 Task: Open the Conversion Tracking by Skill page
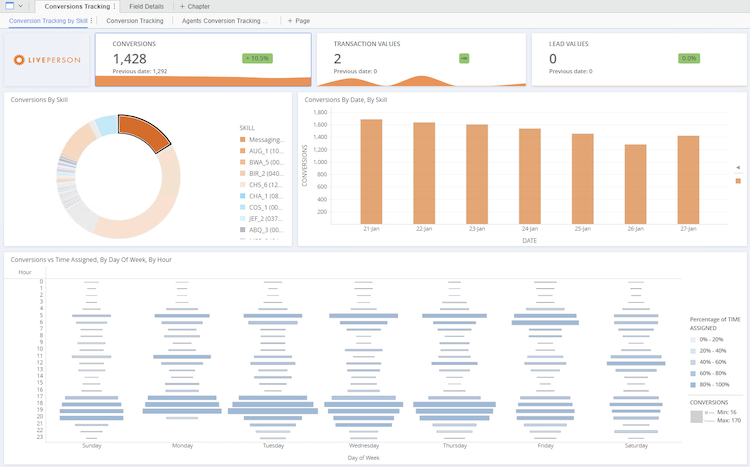(x=48, y=21)
